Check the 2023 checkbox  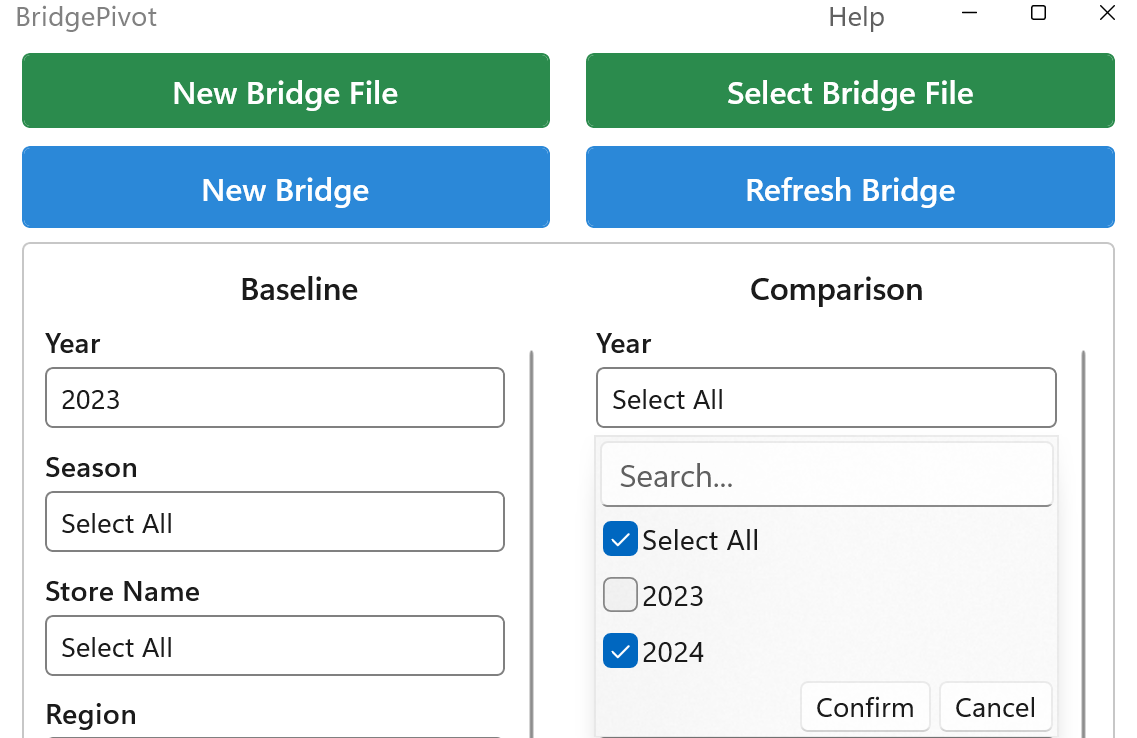pyautogui.click(x=620, y=594)
